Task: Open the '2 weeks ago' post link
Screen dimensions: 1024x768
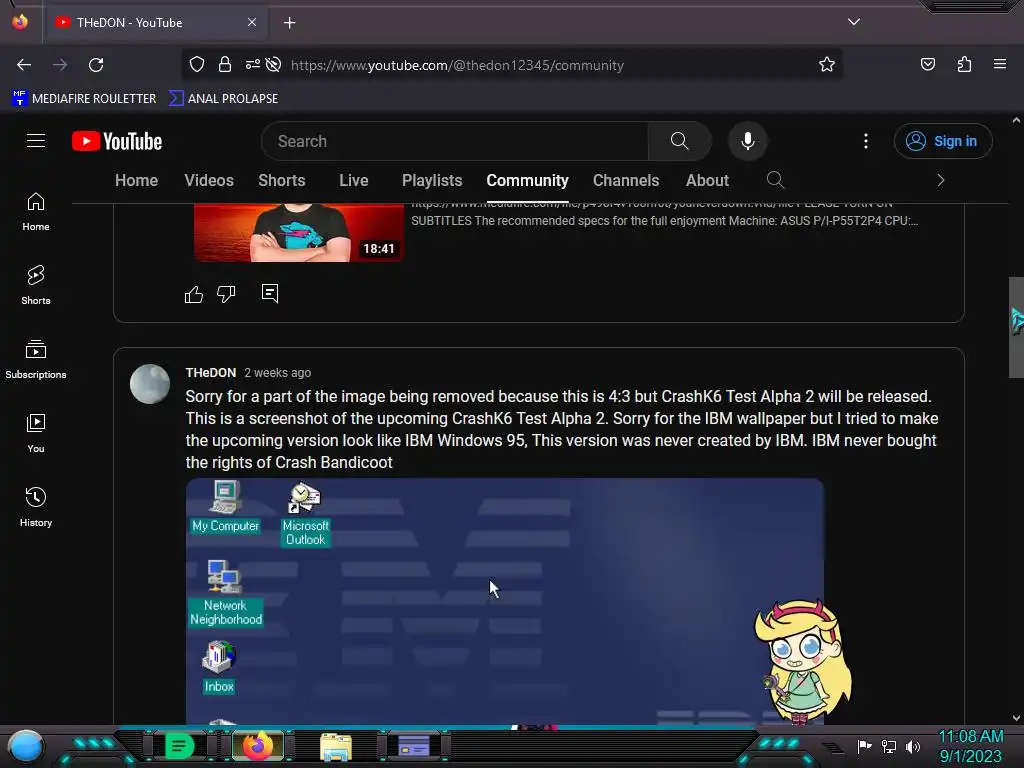Action: 278,373
